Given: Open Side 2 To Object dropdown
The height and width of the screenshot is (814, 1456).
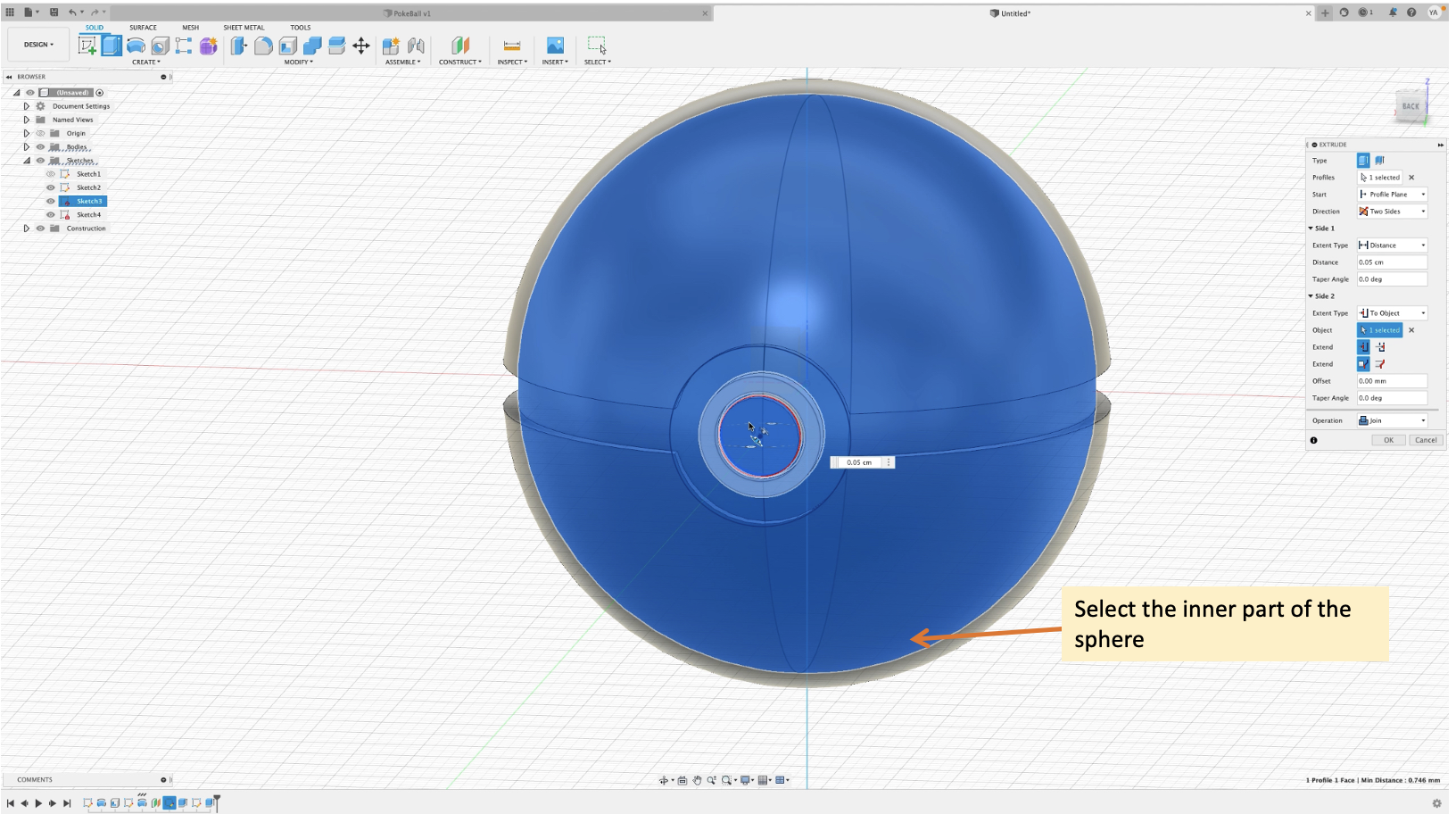Looking at the screenshot, I should [x=1392, y=313].
